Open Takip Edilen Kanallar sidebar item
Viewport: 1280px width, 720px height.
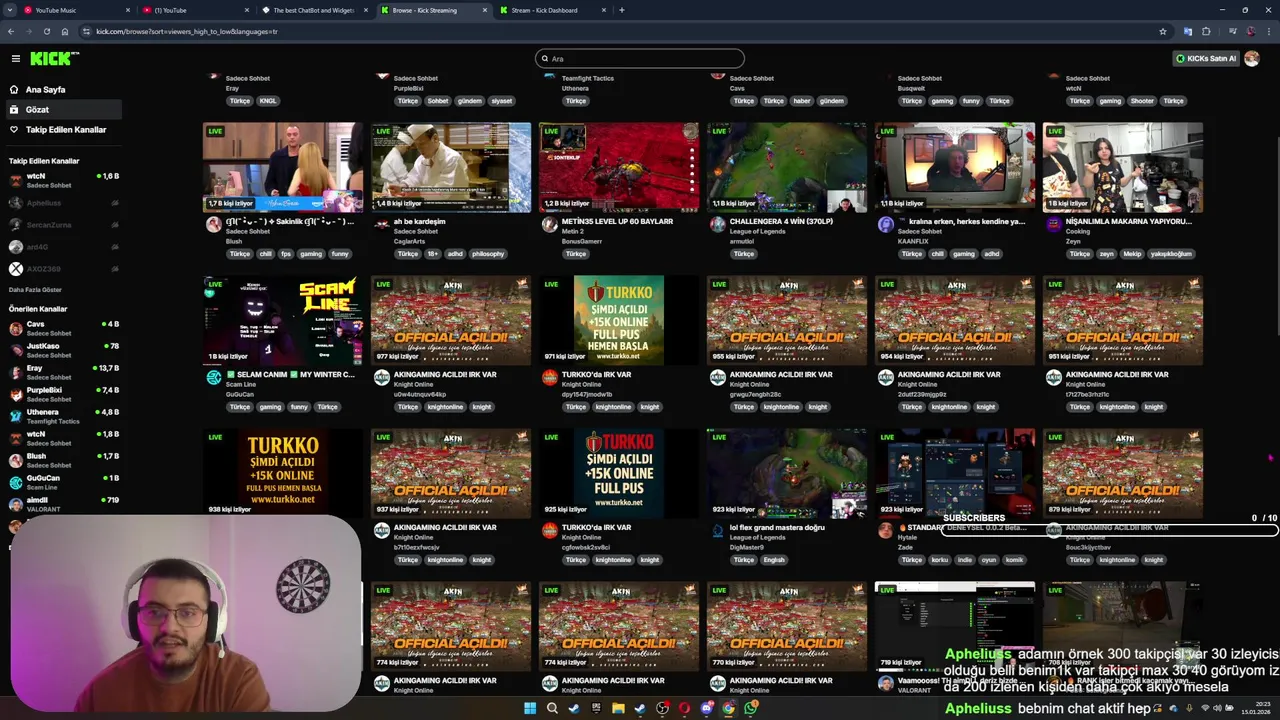pos(65,129)
